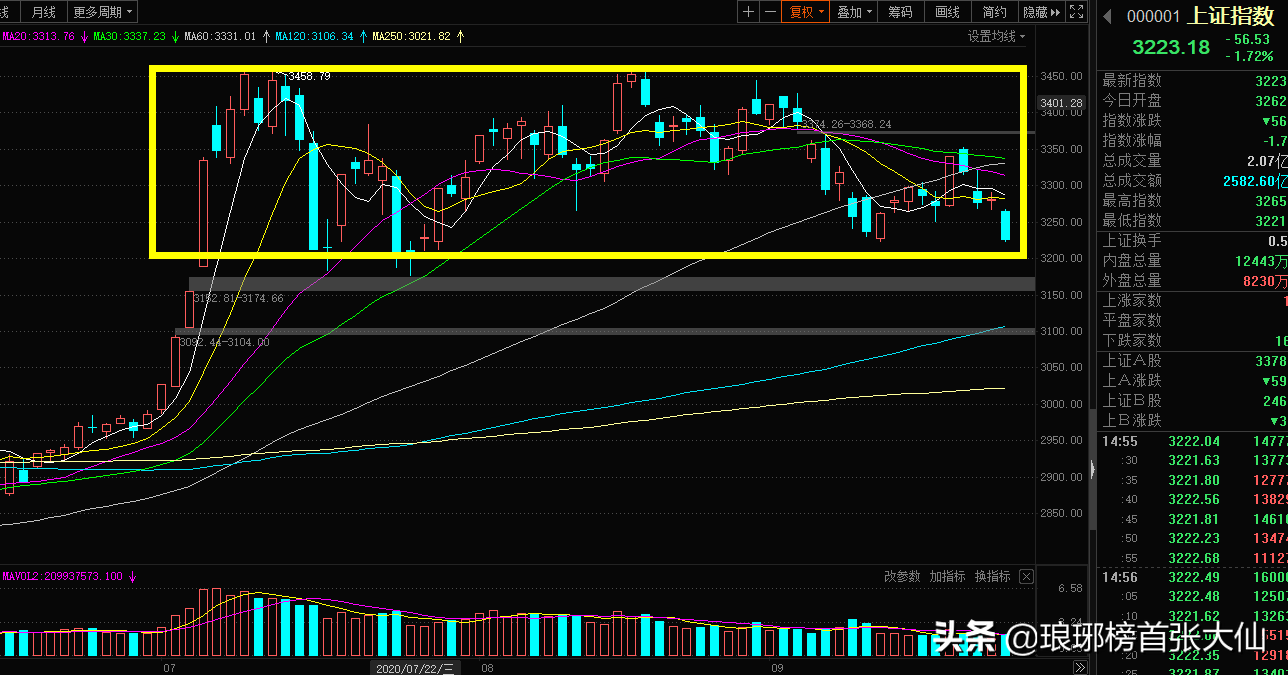Toggle fullscreen chart view icon

pos(1076,12)
